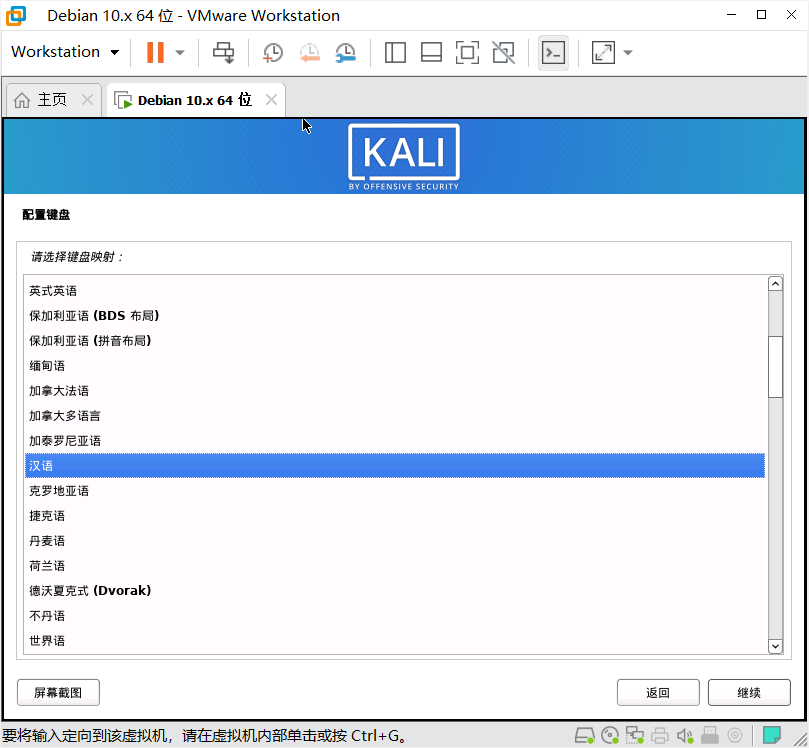Toggle the thumbnail bar view

[431, 52]
